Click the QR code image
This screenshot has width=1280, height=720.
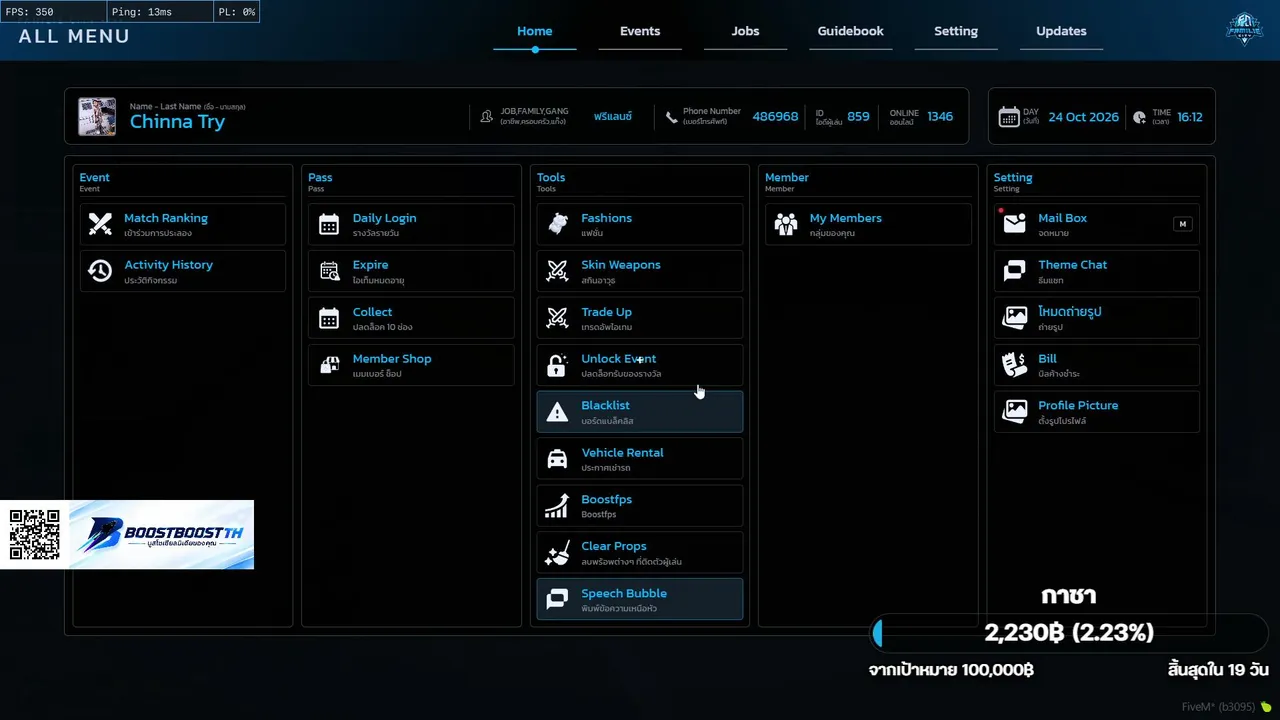[35, 535]
